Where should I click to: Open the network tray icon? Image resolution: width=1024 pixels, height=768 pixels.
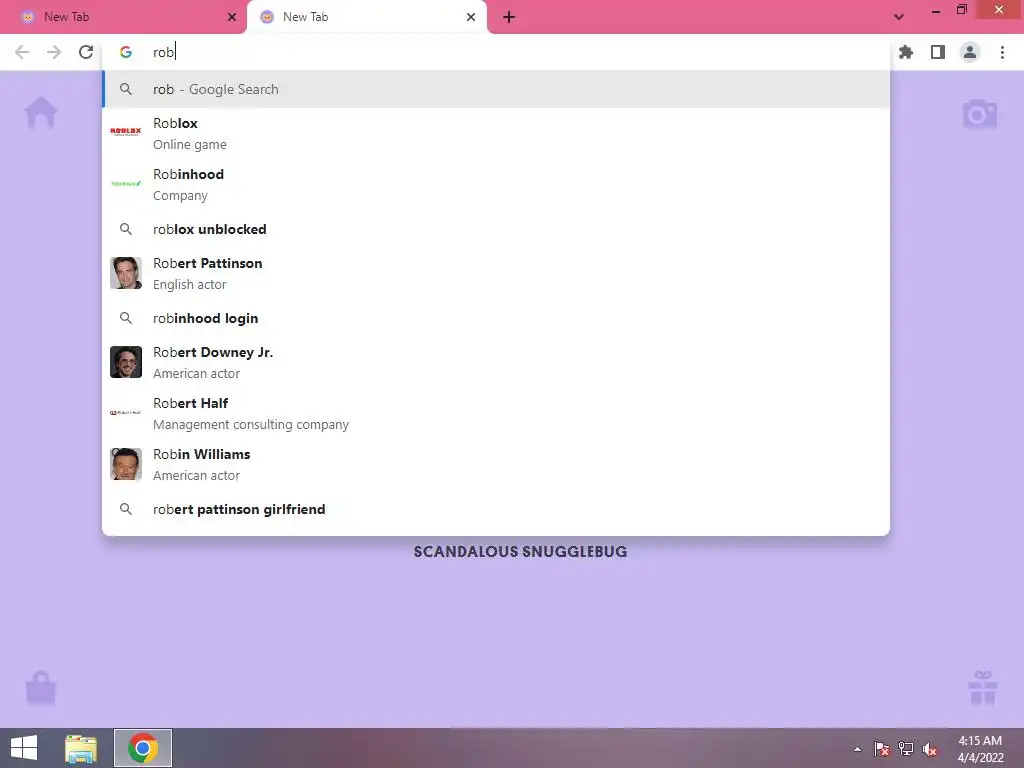click(906, 749)
